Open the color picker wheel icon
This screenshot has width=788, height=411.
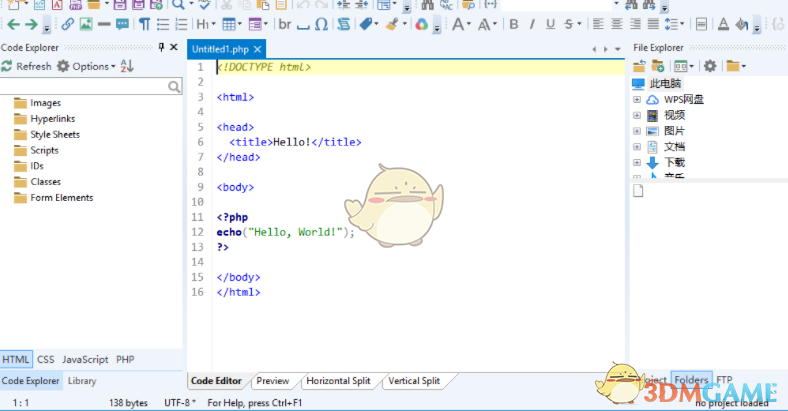pos(422,24)
